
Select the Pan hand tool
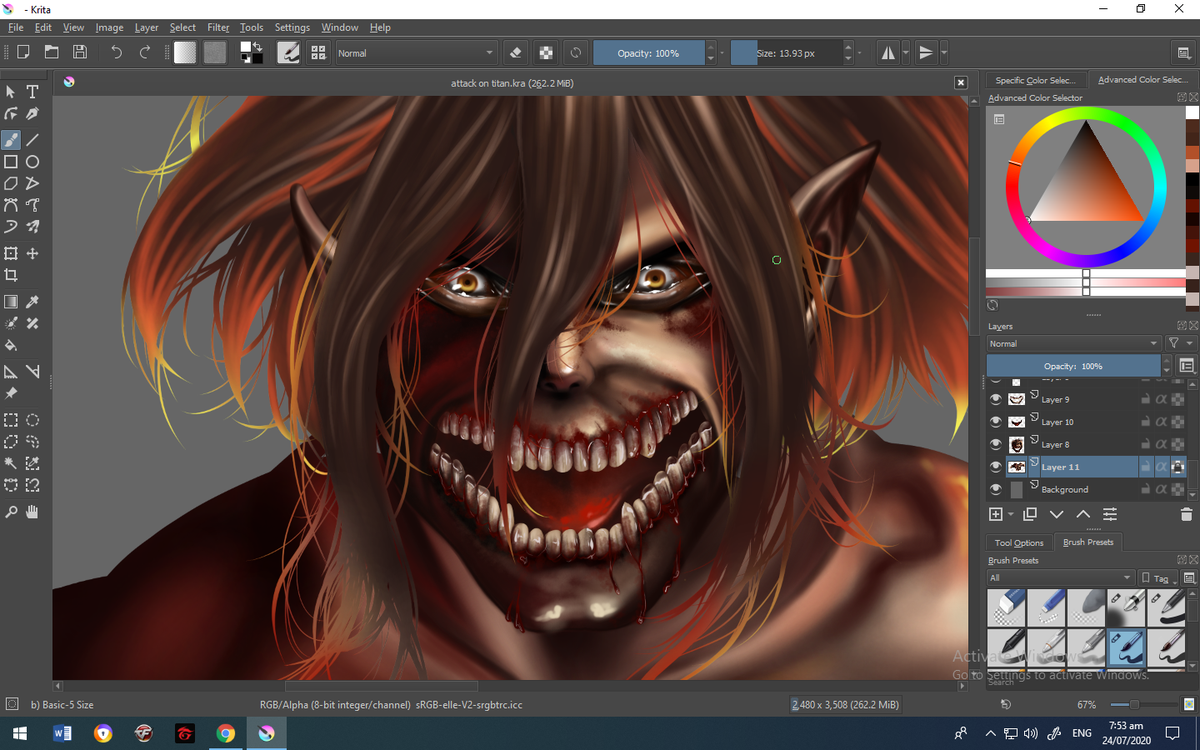pos(32,512)
